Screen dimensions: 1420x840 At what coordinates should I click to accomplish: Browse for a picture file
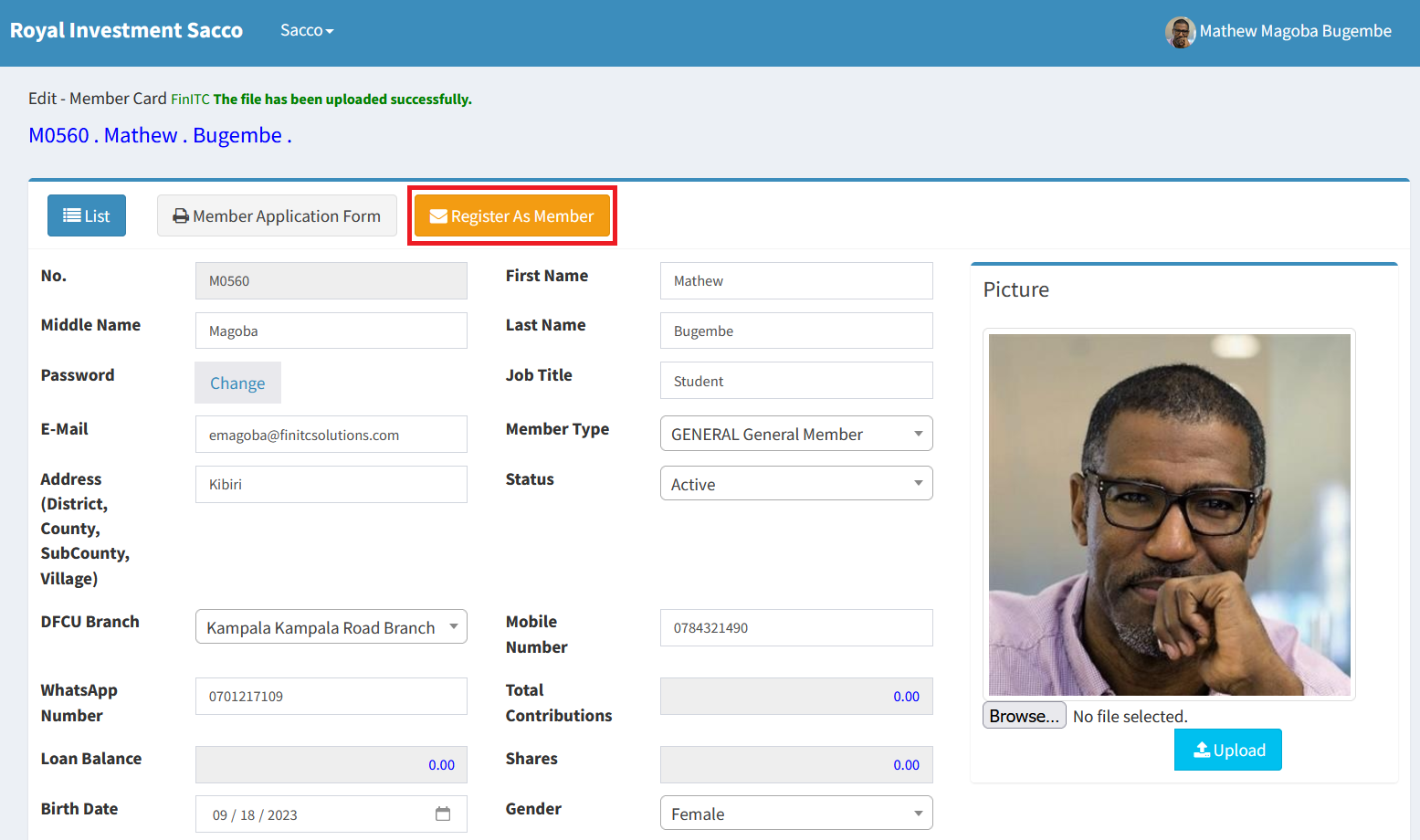(x=1024, y=716)
